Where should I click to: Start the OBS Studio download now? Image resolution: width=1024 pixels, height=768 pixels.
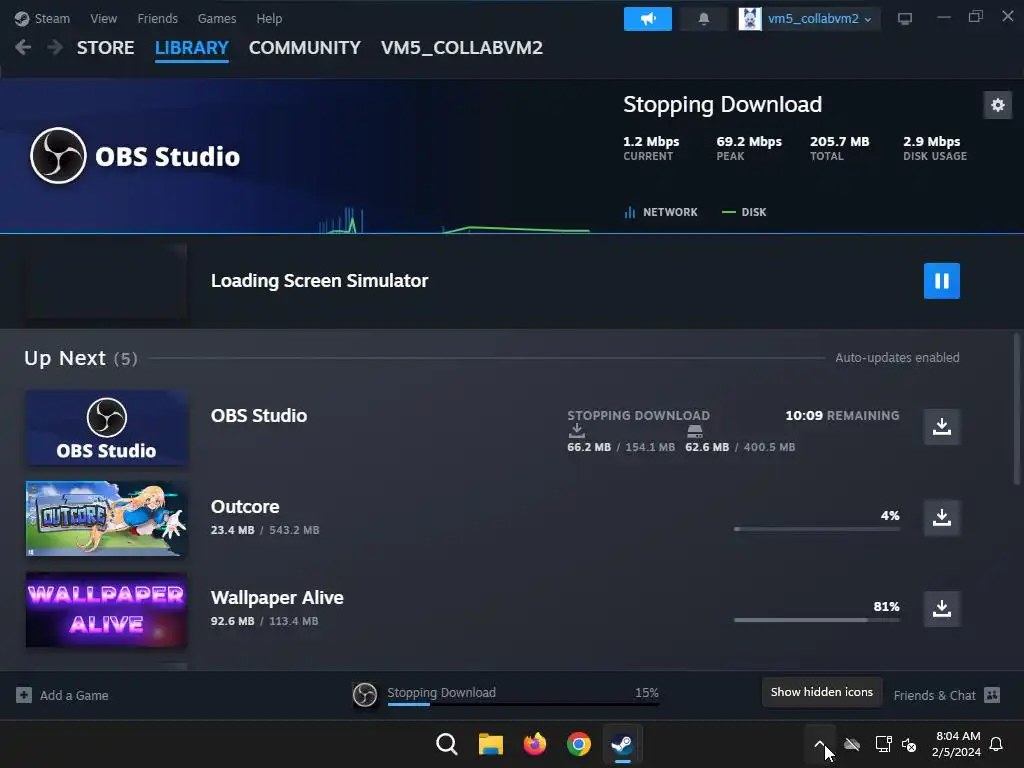click(941, 426)
